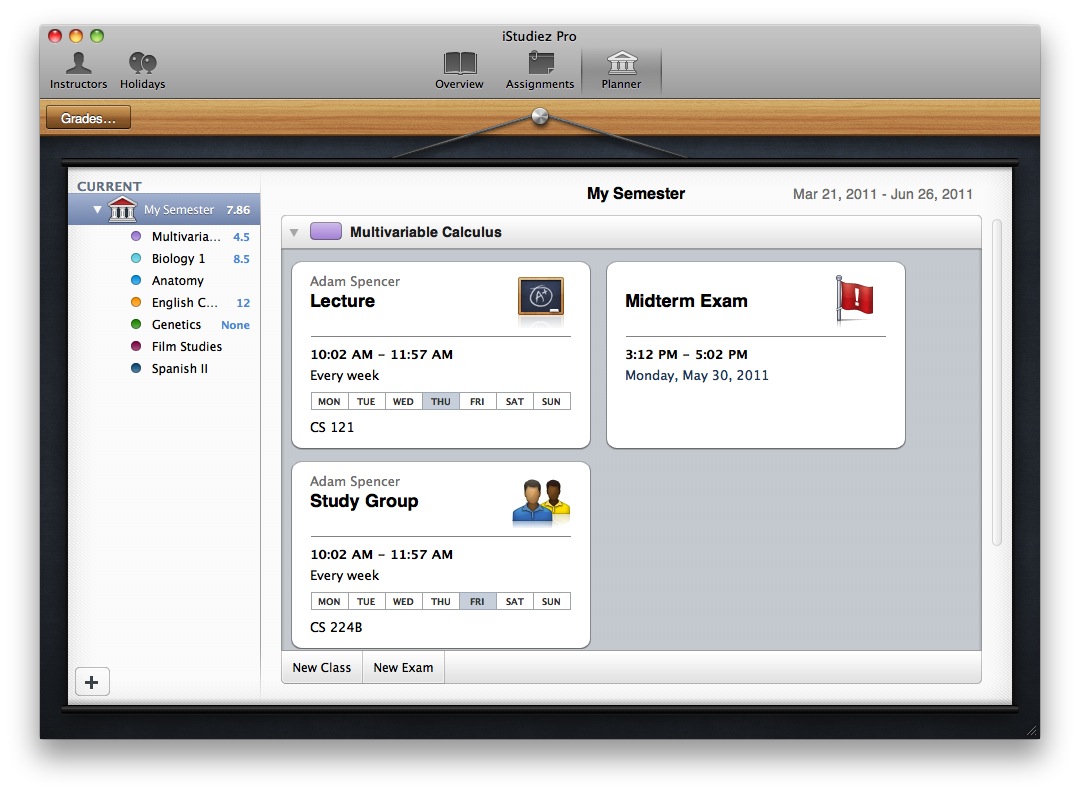Image resolution: width=1080 pixels, height=794 pixels.
Task: Click the people icon on the Study Group card
Action: click(540, 498)
